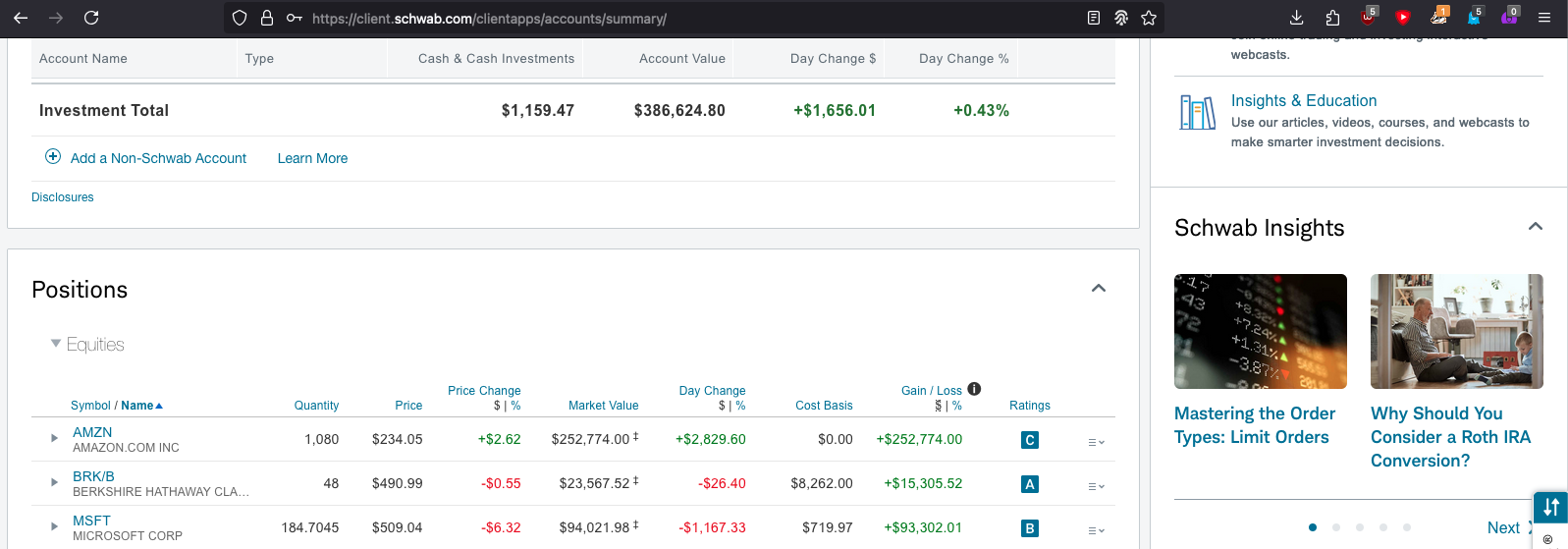Open the orange-badged extension showing 1

pos(1439,16)
